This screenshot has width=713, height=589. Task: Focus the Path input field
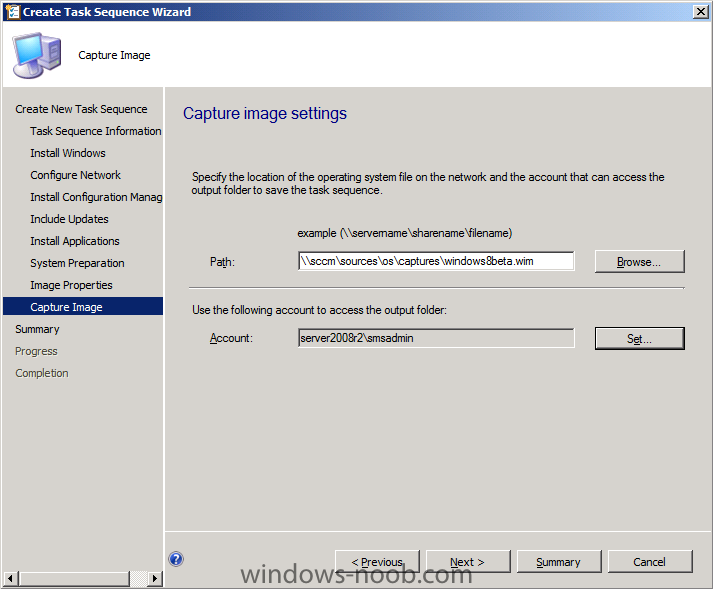click(436, 261)
